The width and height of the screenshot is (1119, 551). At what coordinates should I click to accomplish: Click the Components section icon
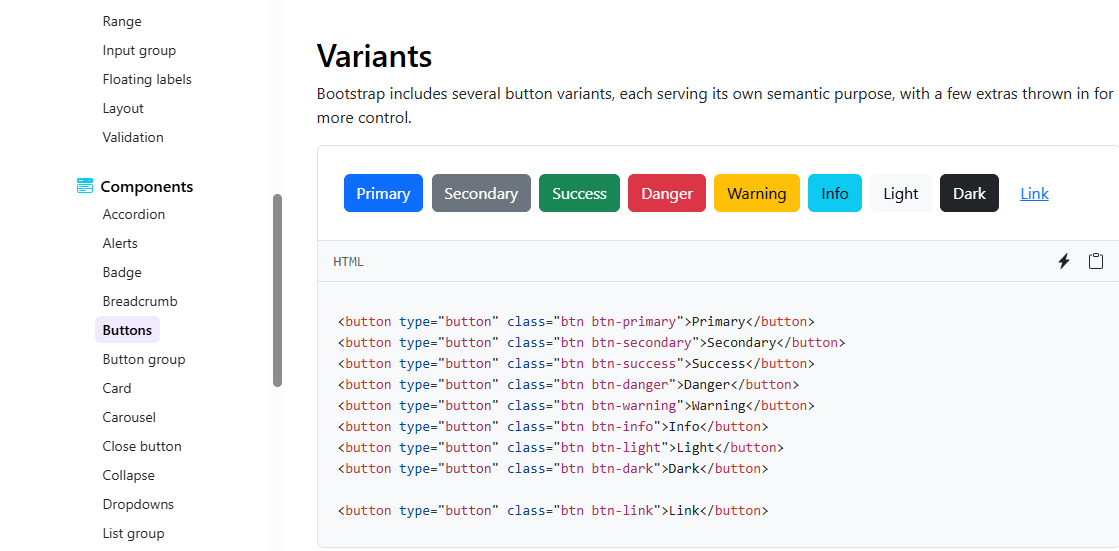[84, 186]
